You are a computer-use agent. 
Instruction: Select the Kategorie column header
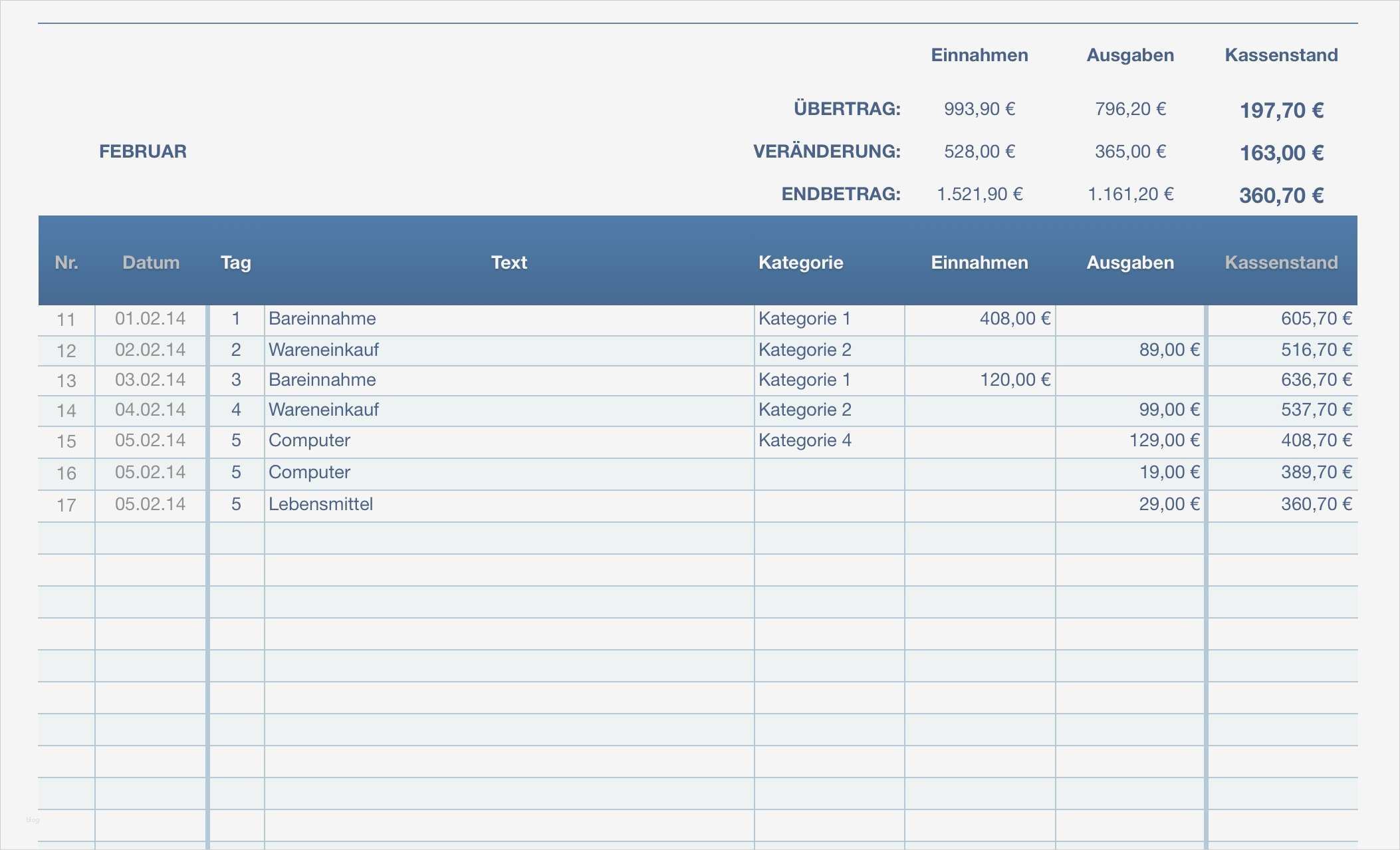tap(800, 263)
